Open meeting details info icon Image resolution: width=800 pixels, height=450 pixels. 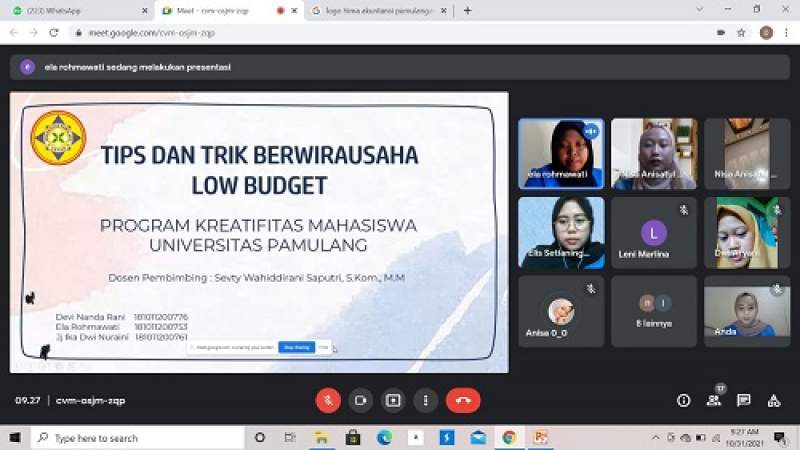[684, 401]
